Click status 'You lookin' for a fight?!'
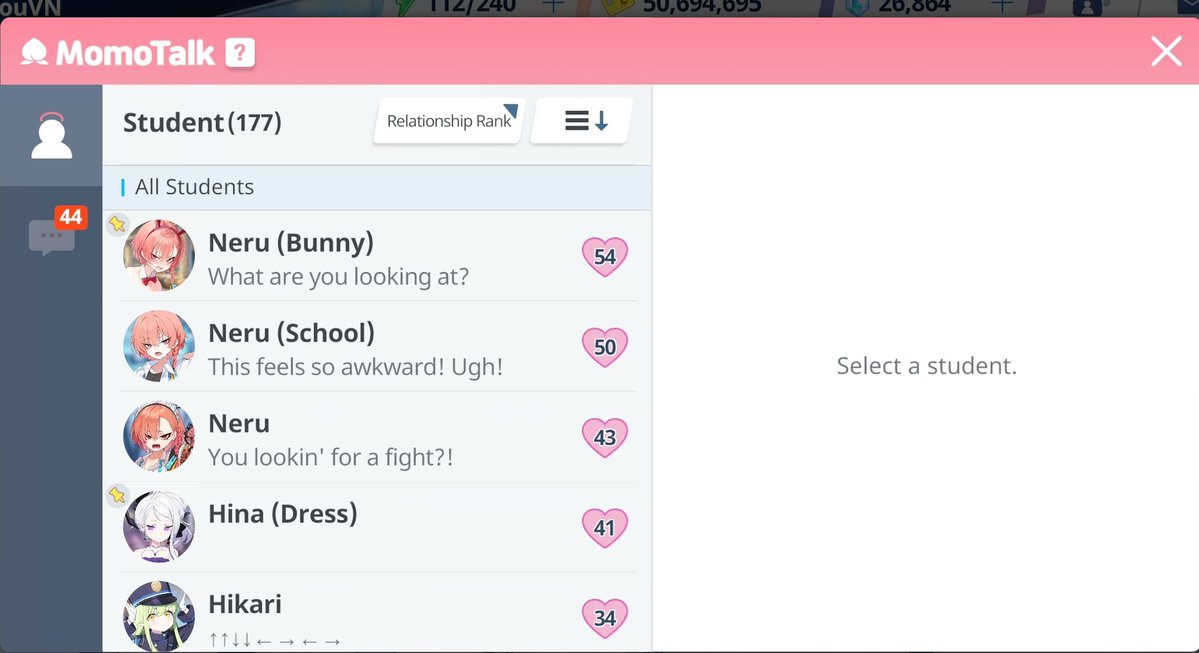Screen dimensions: 1199x653 [x=330, y=456]
